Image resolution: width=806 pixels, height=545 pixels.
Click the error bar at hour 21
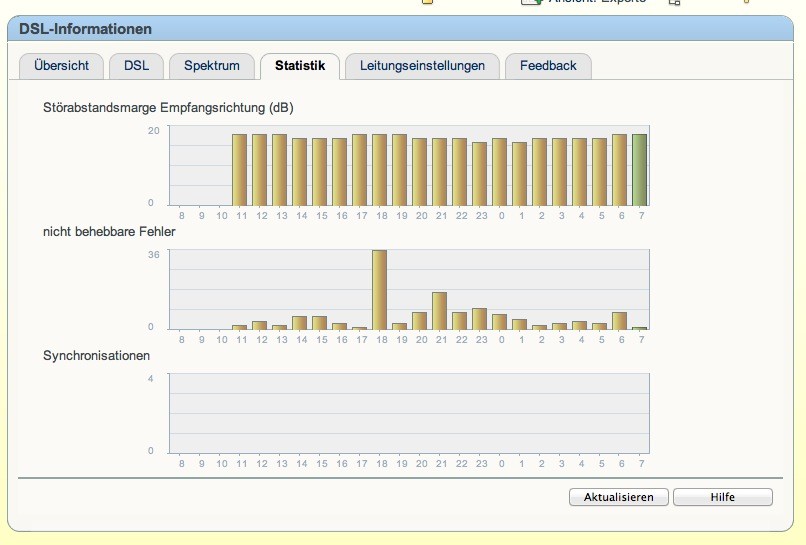tap(439, 311)
